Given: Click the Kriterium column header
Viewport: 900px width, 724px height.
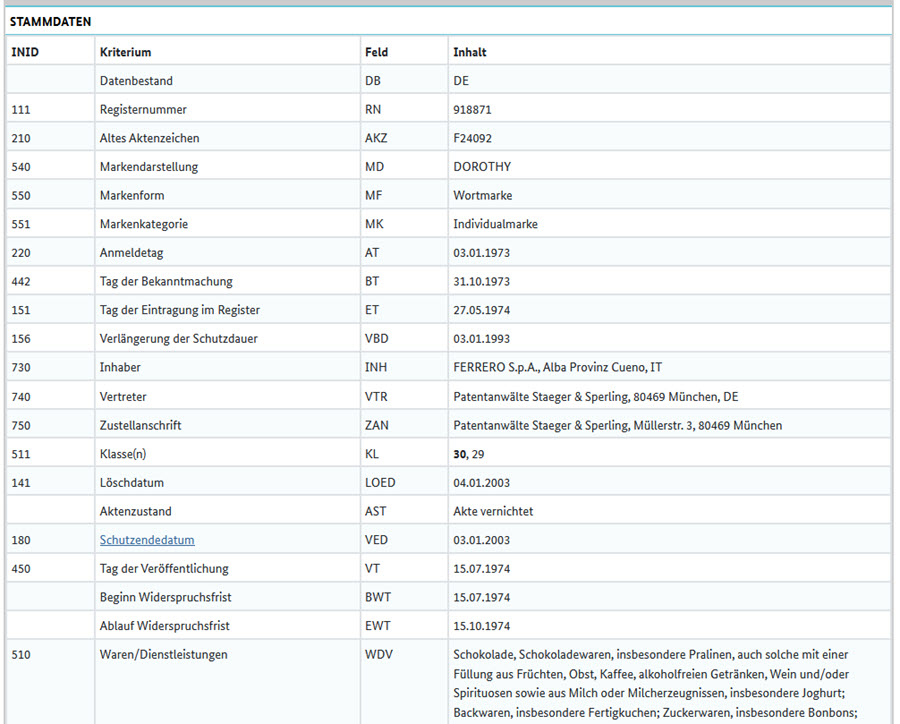Looking at the screenshot, I should (125, 52).
